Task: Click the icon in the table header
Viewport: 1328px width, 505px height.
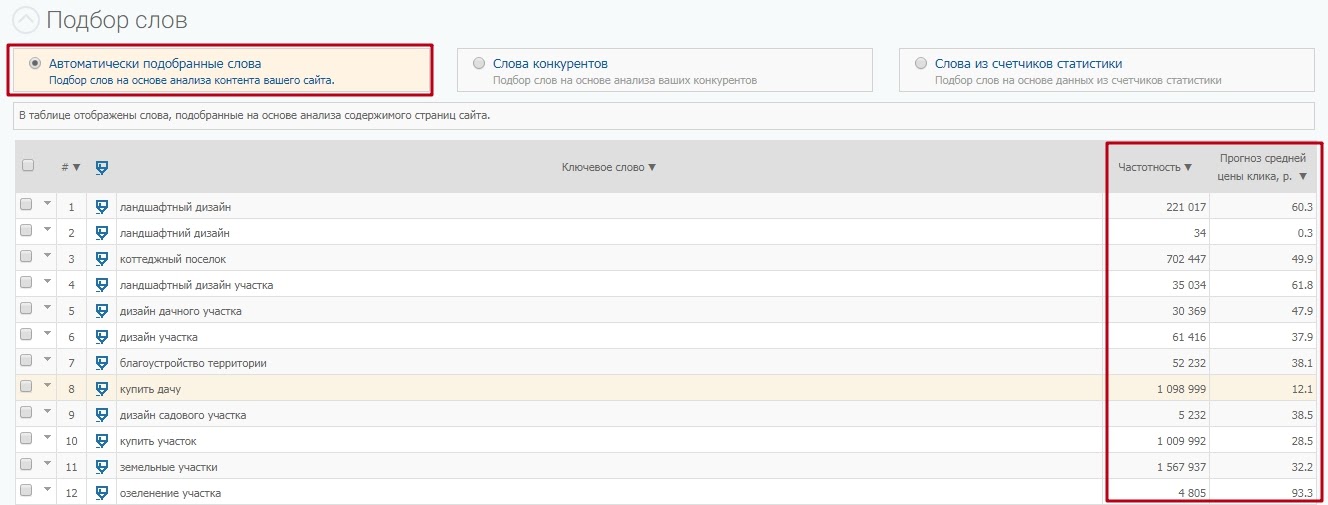Action: [101, 167]
